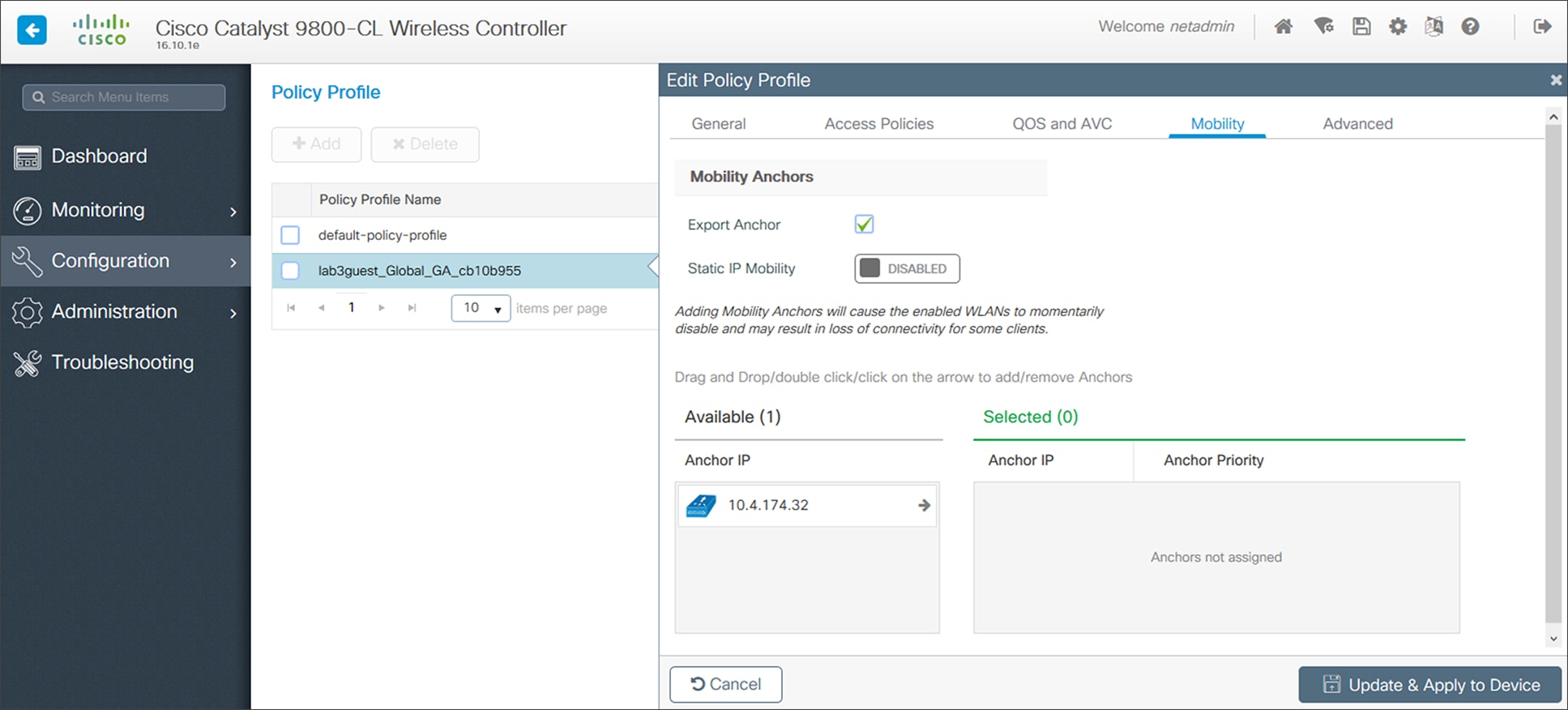
Task: Select the Mobility tab
Action: [x=1217, y=124]
